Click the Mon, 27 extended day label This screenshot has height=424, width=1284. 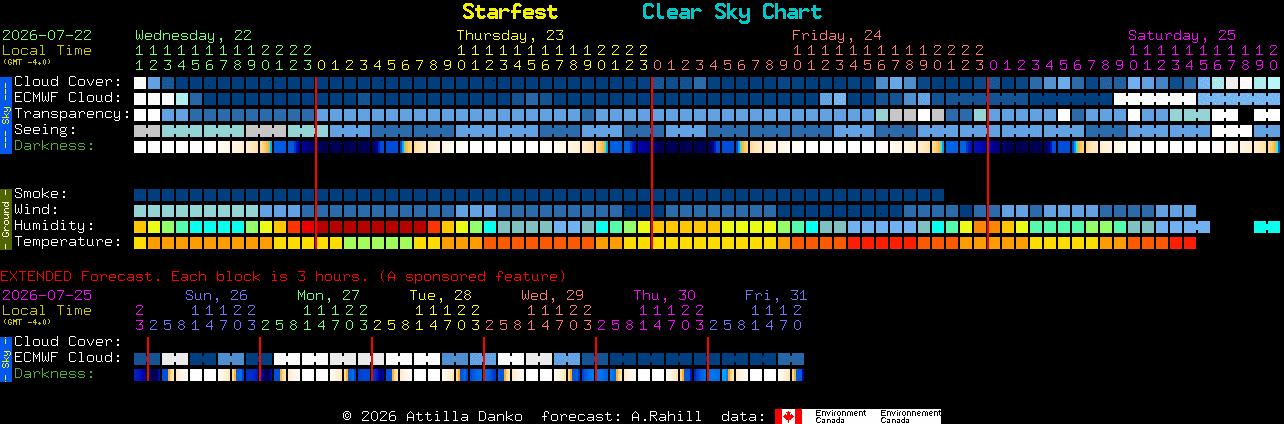point(328,295)
